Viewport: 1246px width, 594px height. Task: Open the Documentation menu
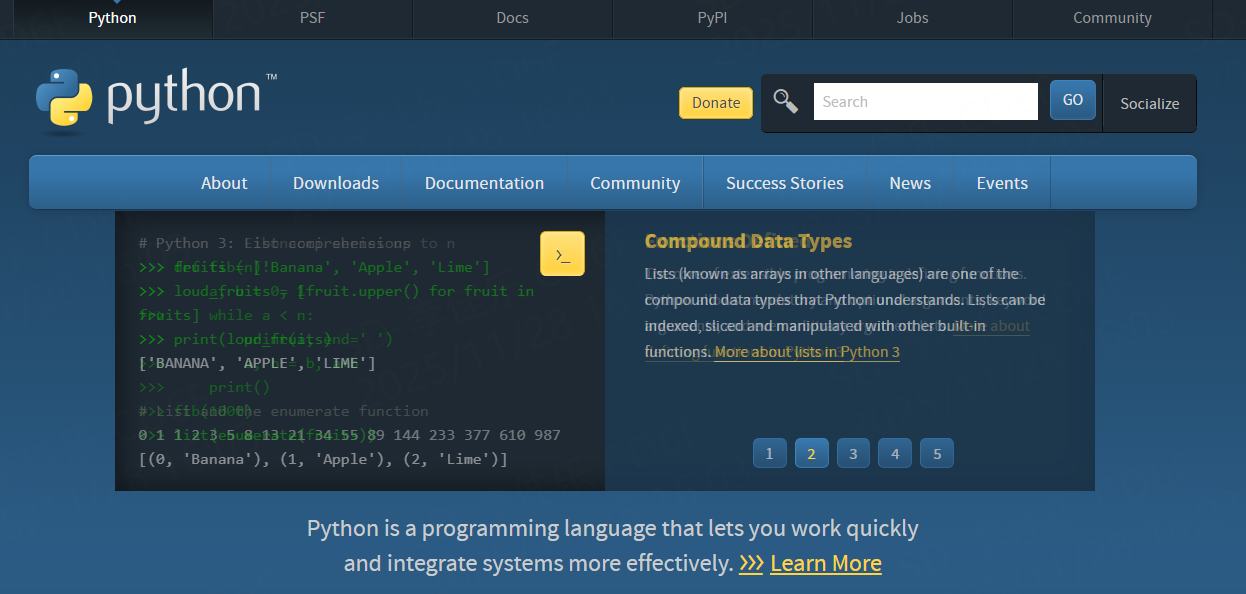pos(484,182)
